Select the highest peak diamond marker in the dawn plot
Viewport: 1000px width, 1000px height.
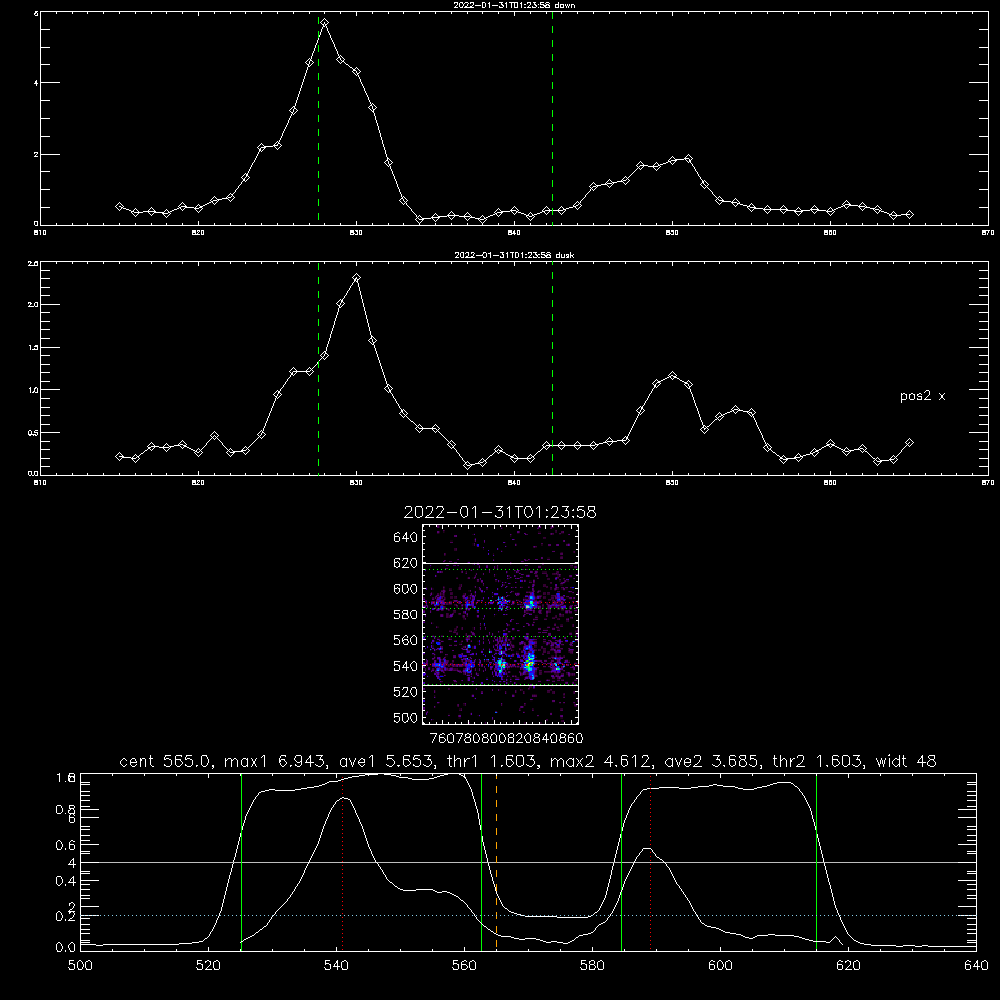point(325,22)
